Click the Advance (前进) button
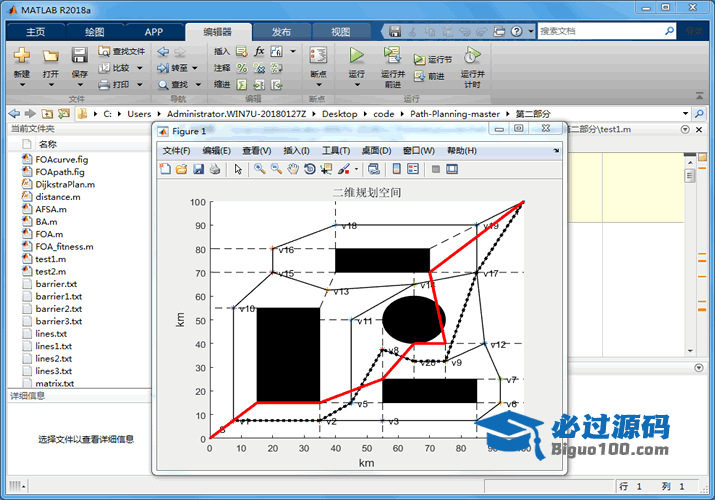 pos(429,76)
